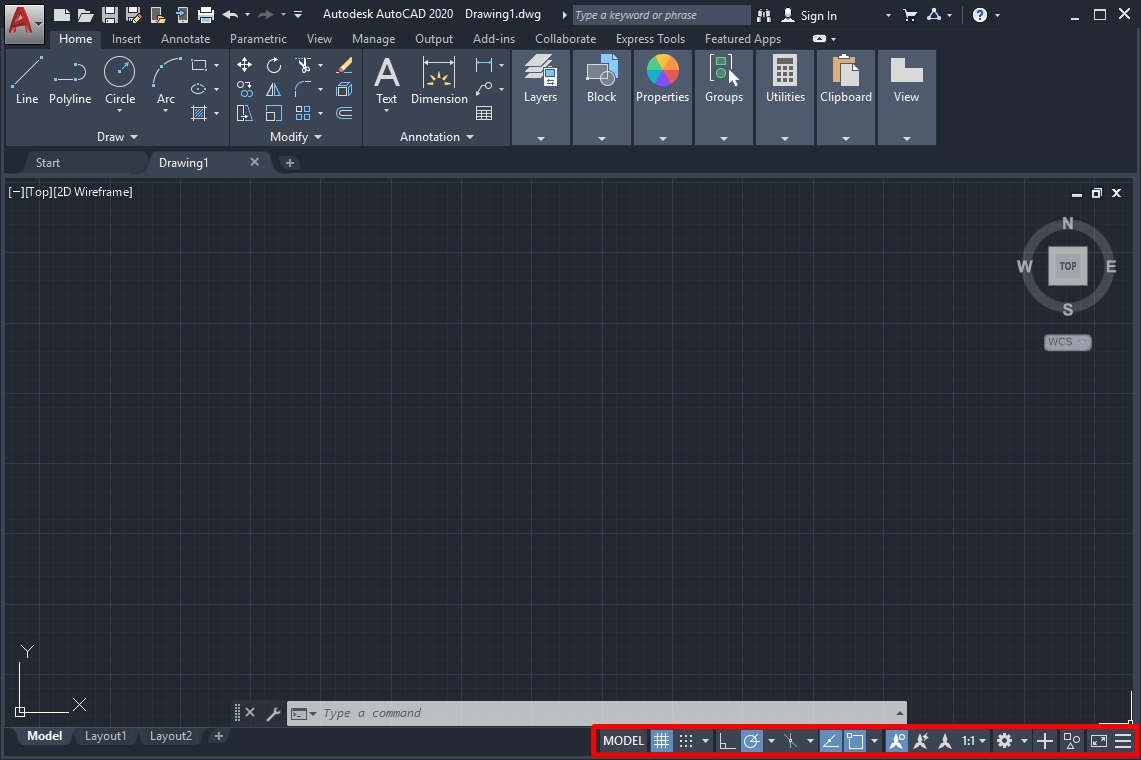1141x760 pixels.
Task: Switch to the Annotate ribbon tab
Action: tap(185, 38)
